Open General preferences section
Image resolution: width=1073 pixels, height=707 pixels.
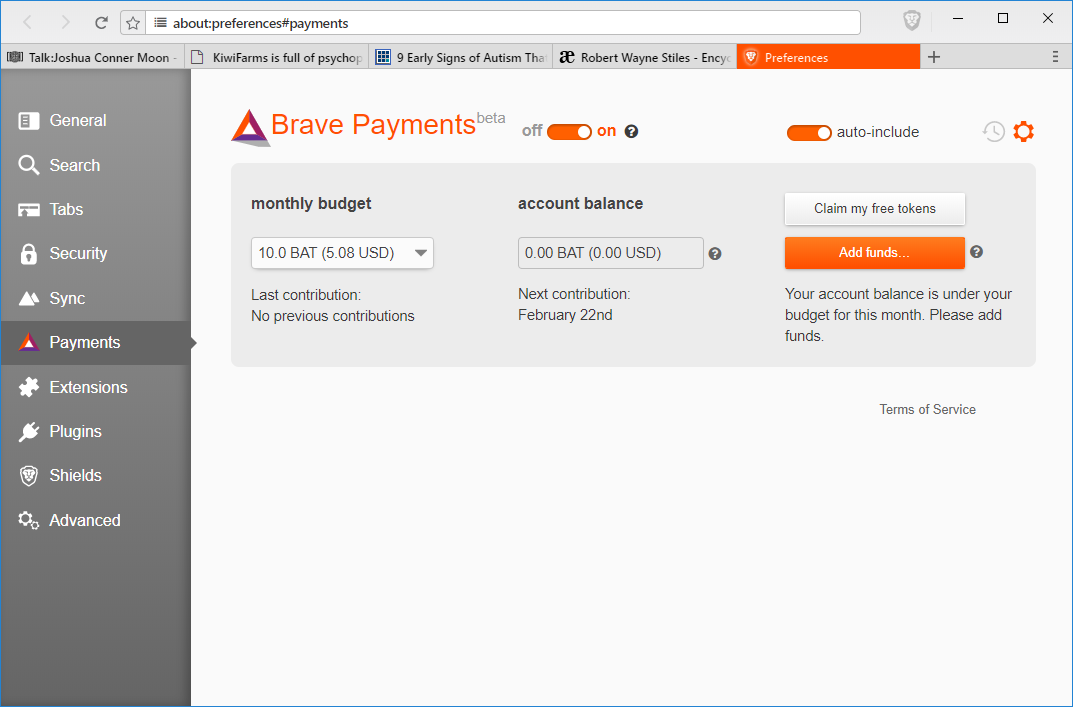[x=96, y=120]
